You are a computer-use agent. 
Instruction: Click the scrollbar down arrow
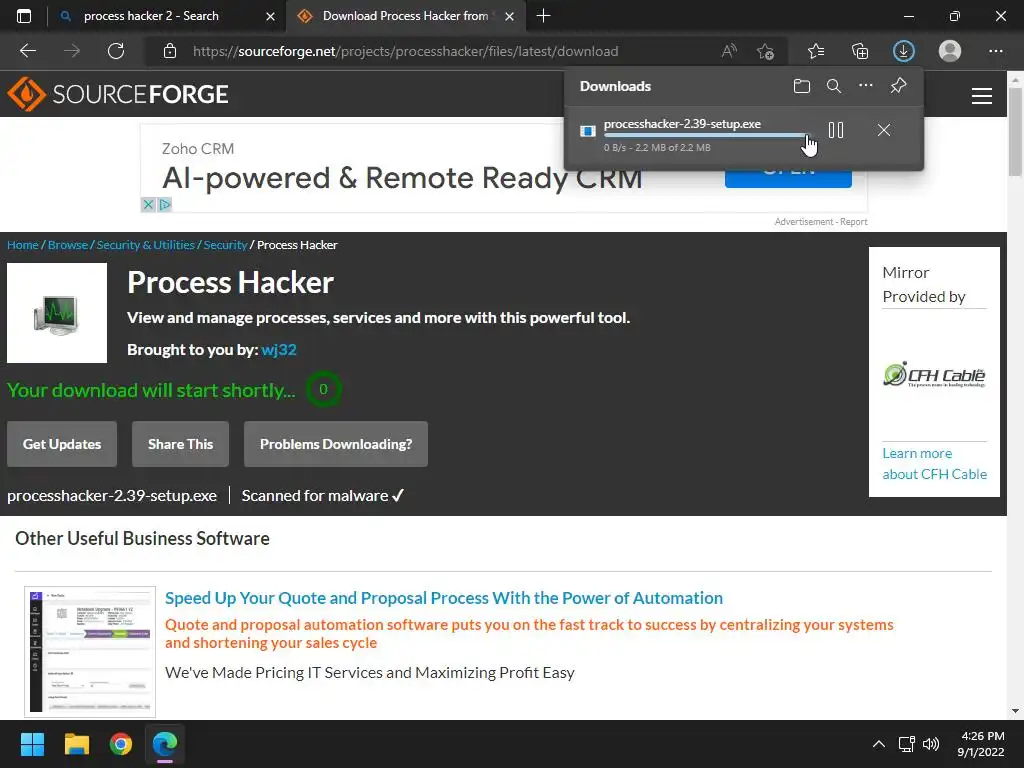point(1015,711)
